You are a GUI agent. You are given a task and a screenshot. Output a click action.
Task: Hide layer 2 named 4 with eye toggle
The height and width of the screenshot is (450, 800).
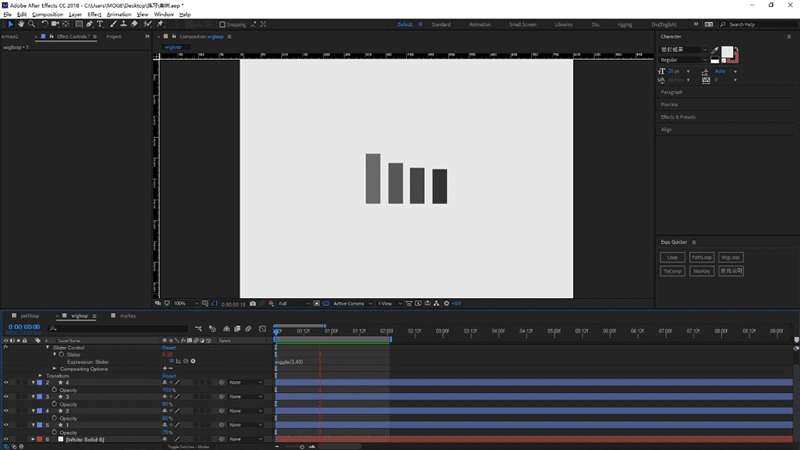[6, 382]
